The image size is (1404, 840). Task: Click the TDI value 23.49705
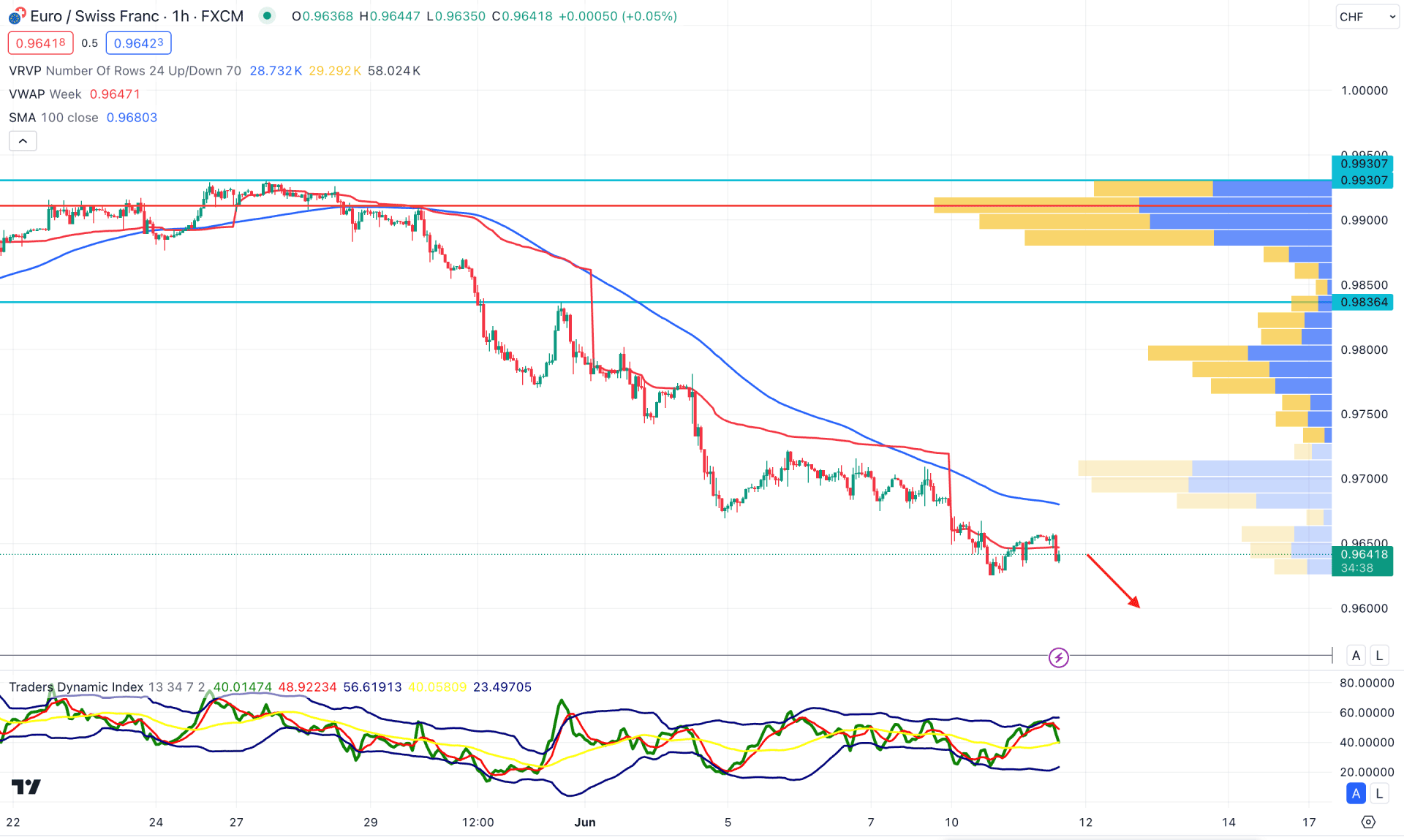click(x=502, y=687)
